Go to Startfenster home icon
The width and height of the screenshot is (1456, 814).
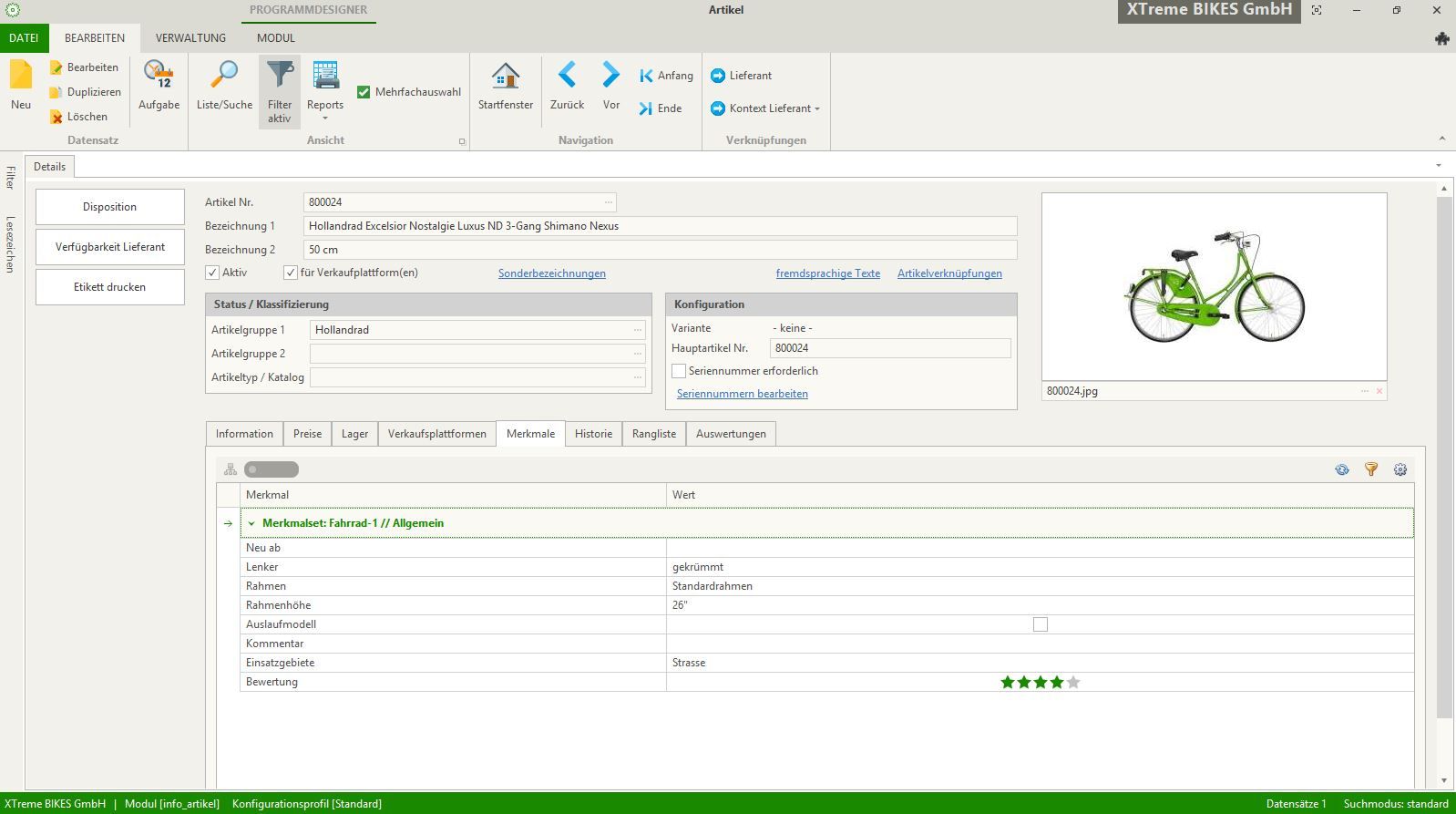[505, 77]
